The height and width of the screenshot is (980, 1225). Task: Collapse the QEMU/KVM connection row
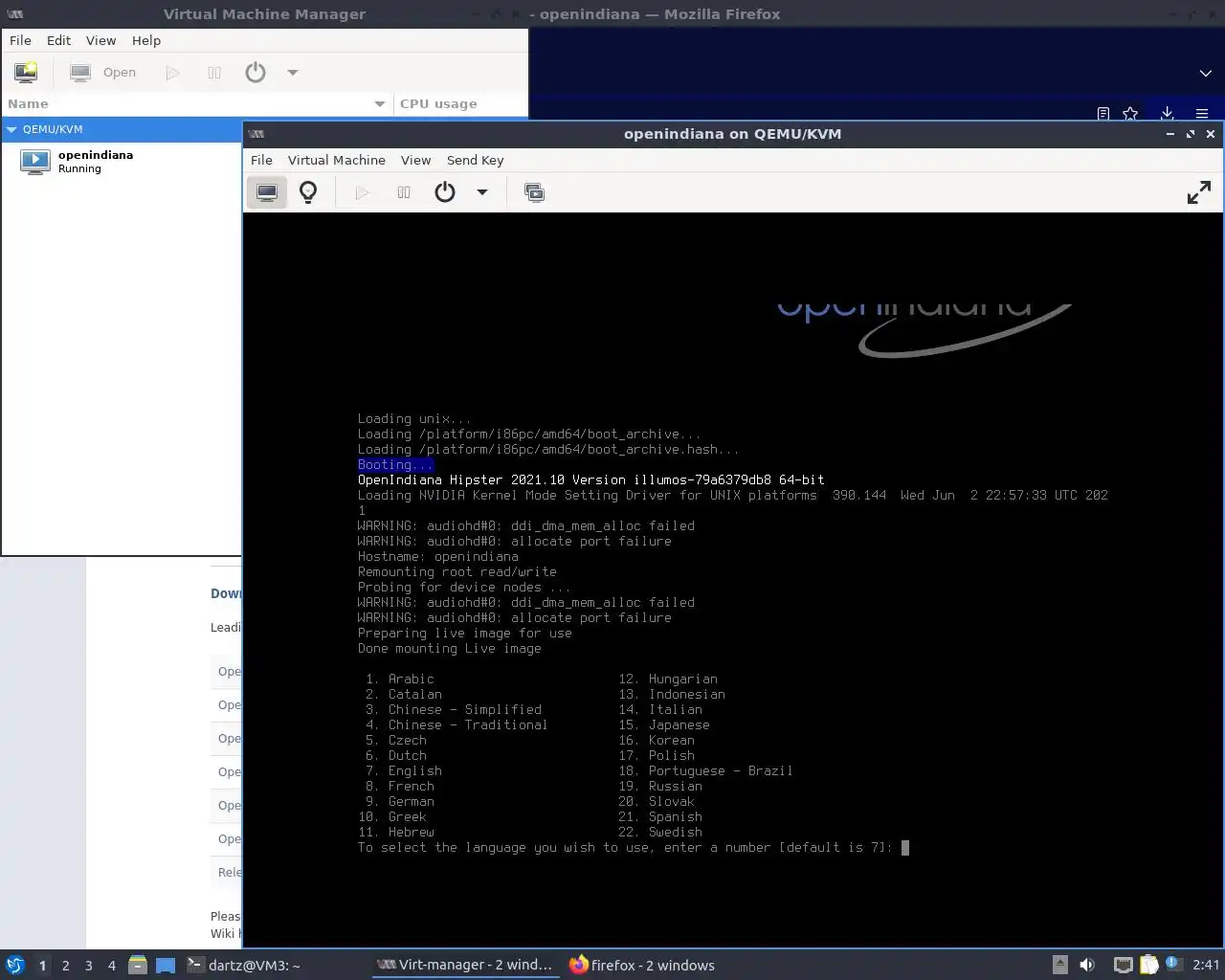click(x=11, y=129)
